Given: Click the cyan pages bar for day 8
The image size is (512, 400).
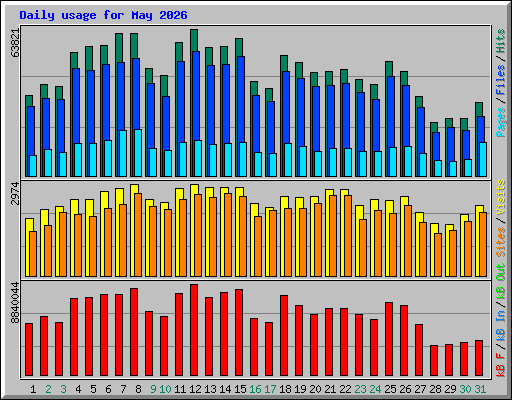Looking at the screenshot, I should 138,153.
